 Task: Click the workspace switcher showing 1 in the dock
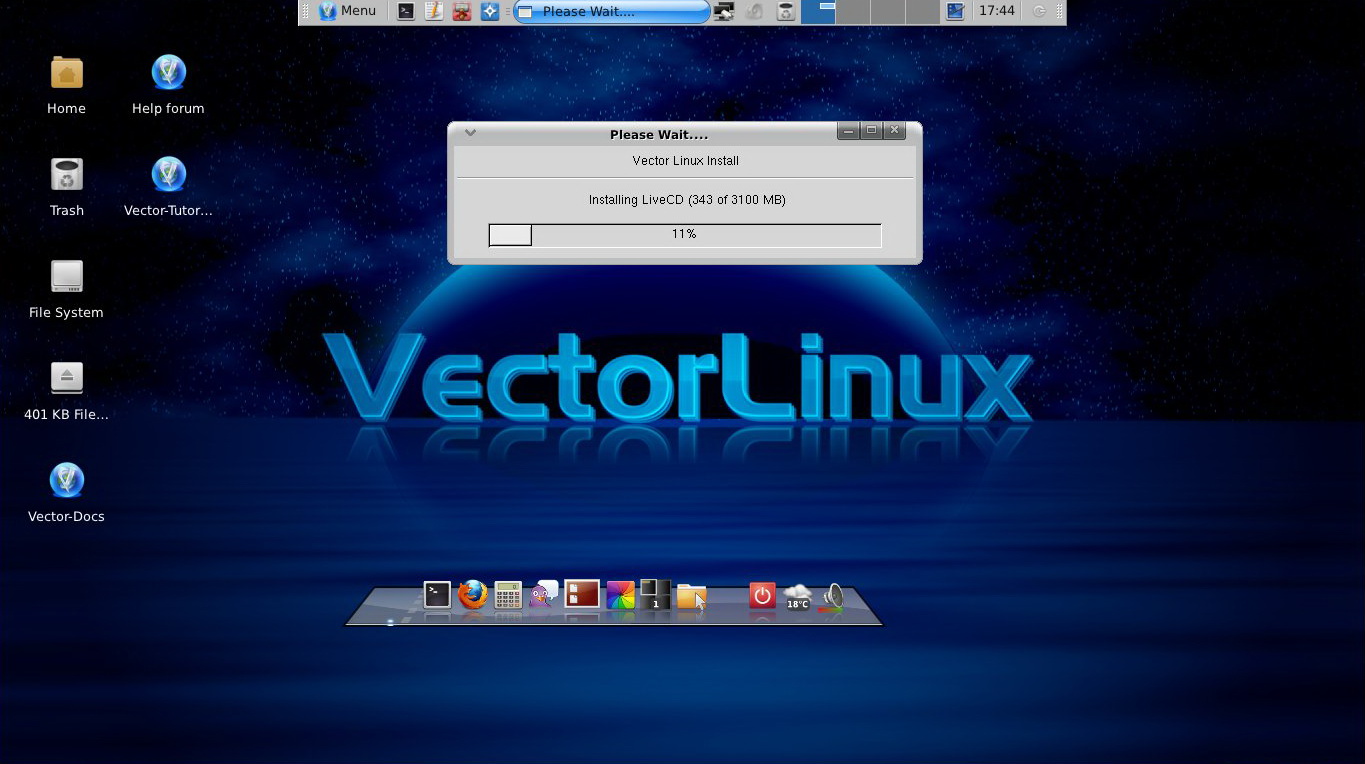(654, 595)
